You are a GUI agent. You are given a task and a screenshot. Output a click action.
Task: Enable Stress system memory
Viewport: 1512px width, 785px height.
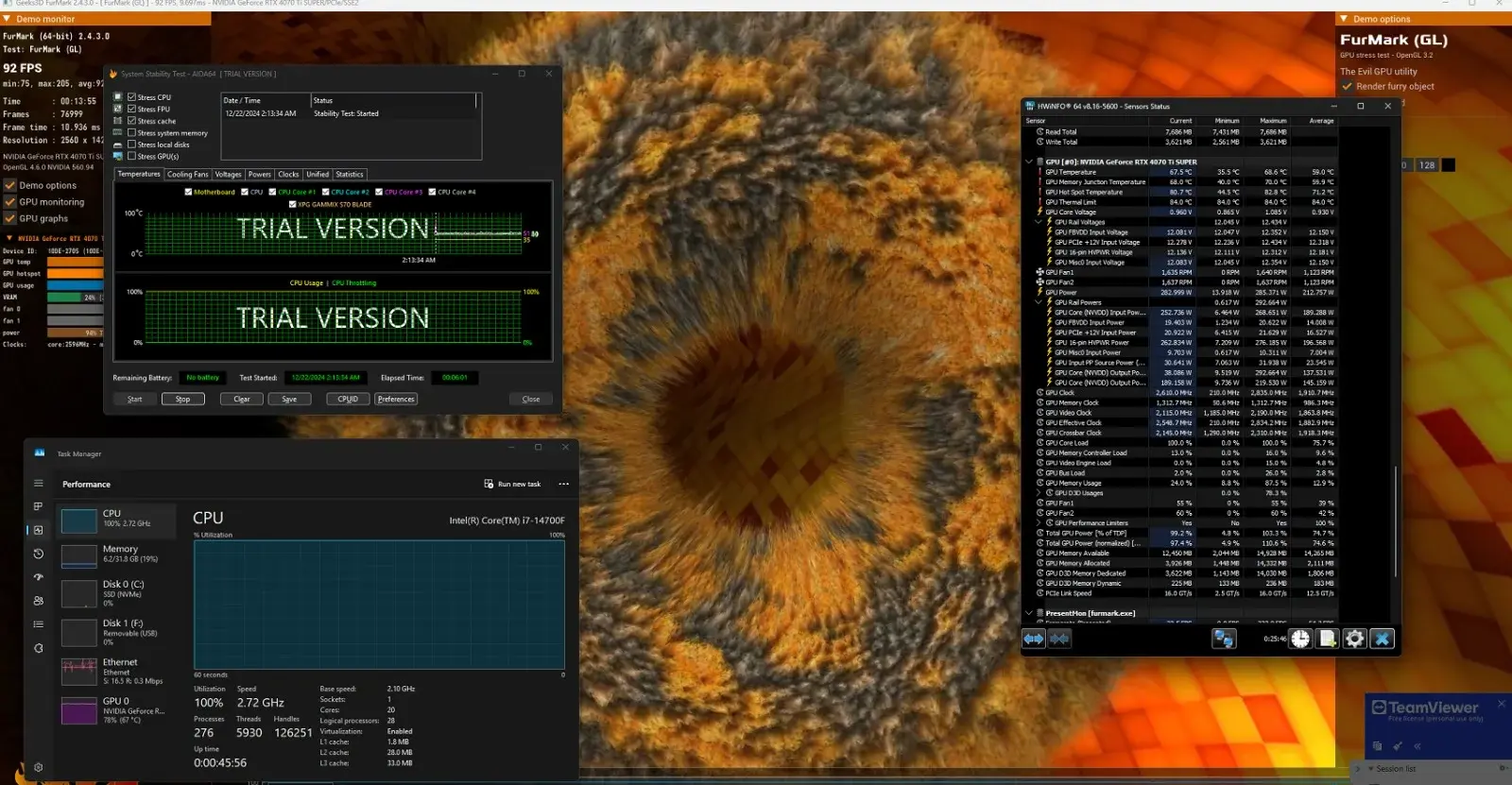(132, 132)
